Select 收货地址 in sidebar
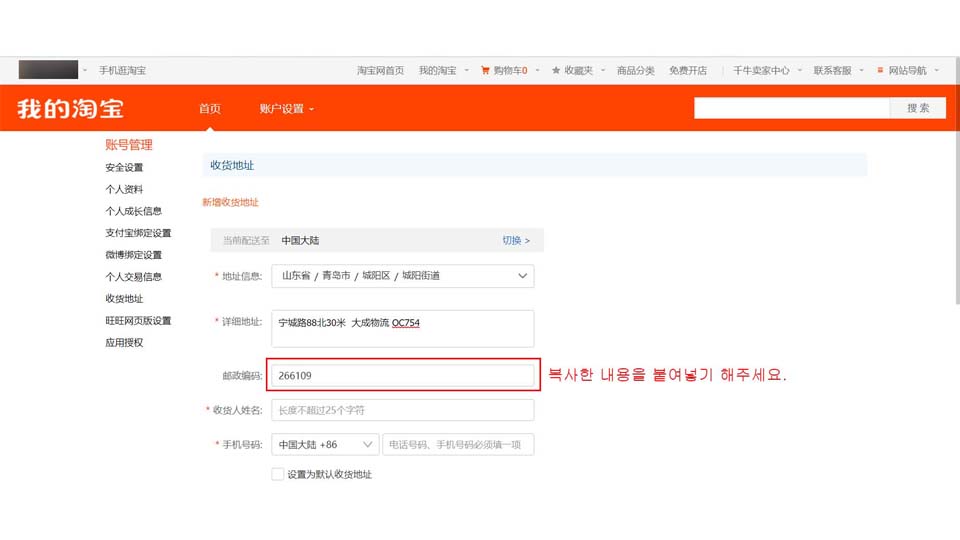Image resolution: width=960 pixels, height=540 pixels. (124, 299)
